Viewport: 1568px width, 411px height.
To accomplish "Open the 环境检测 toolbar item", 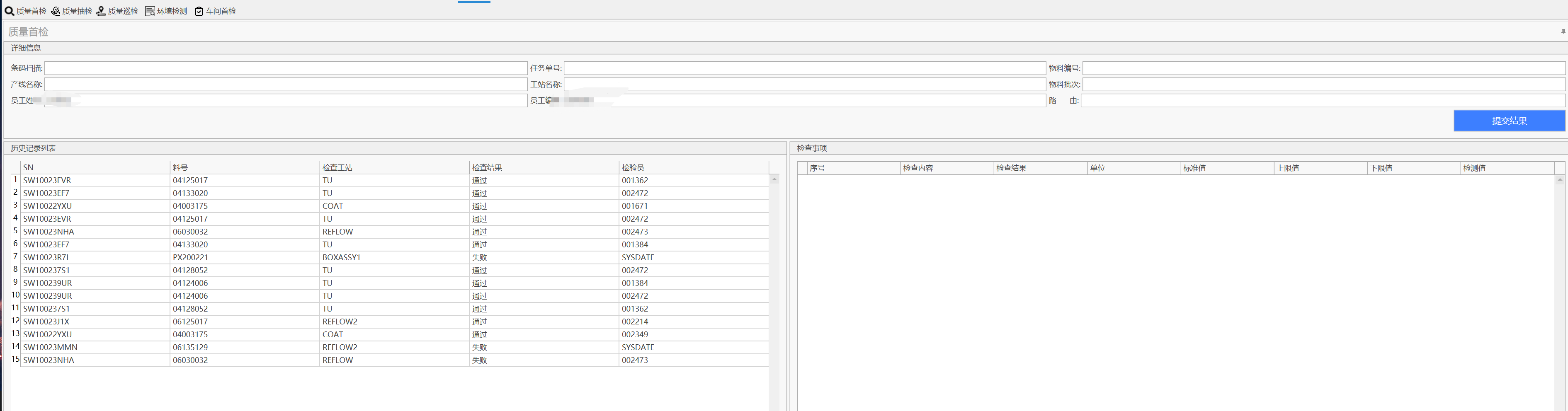I will click(x=166, y=11).
